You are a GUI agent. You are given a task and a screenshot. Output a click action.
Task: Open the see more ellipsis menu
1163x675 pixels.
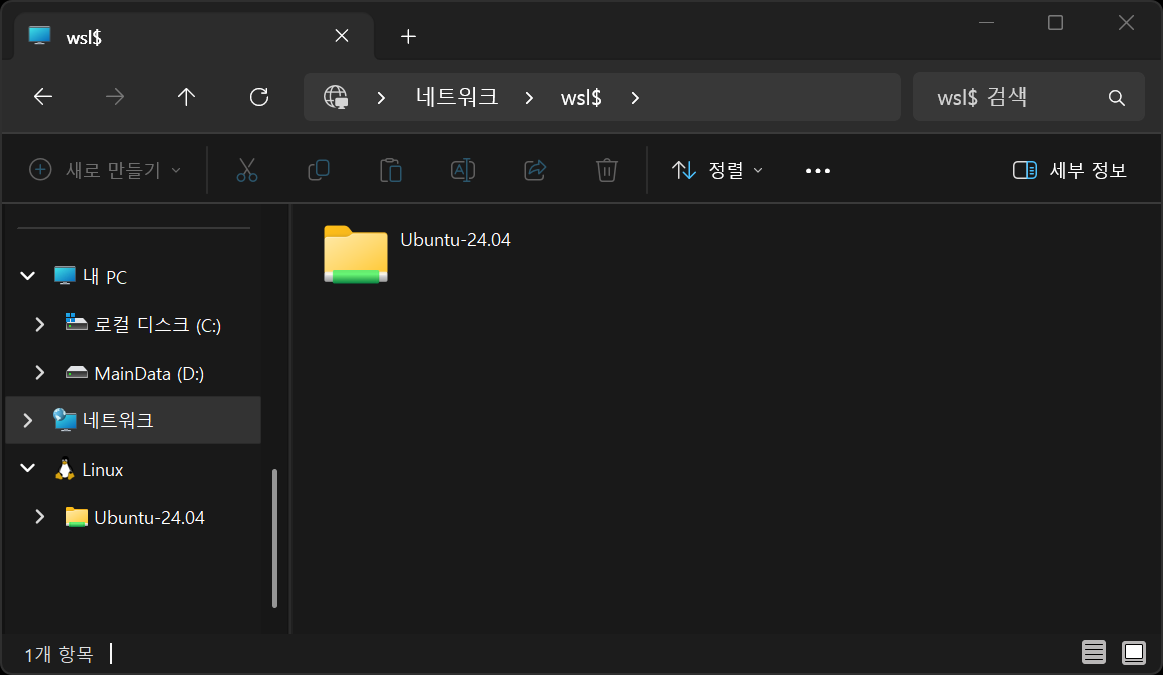(x=817, y=171)
